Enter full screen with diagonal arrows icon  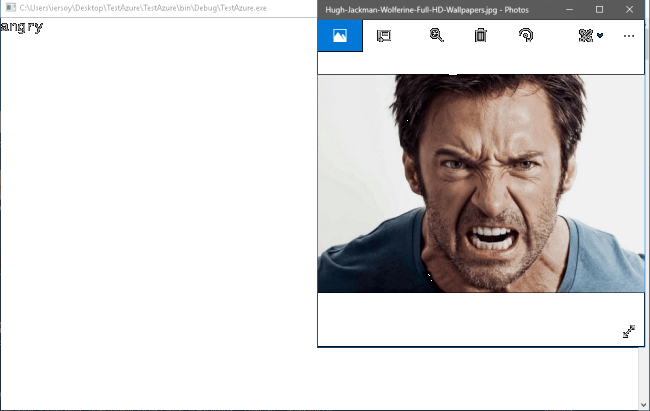629,331
